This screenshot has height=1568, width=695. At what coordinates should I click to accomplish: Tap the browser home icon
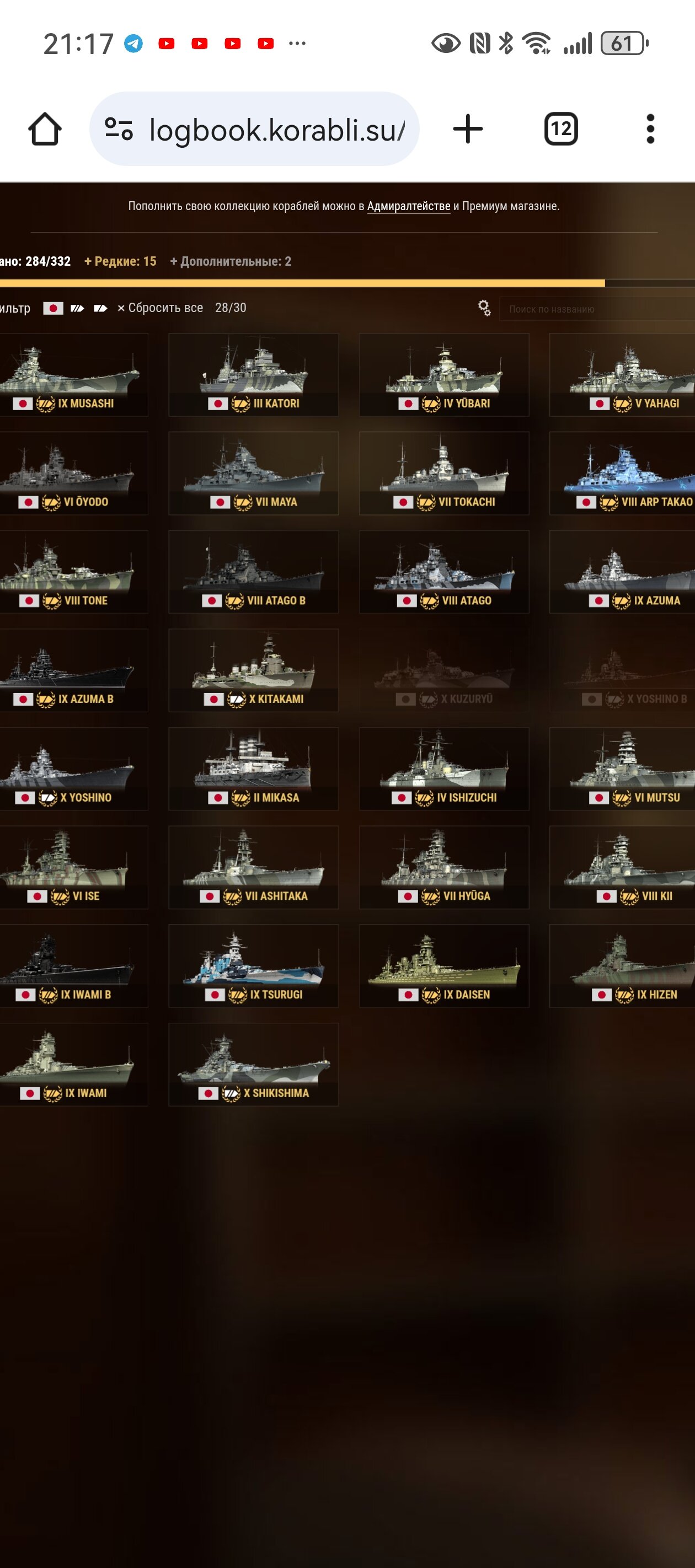(x=45, y=129)
